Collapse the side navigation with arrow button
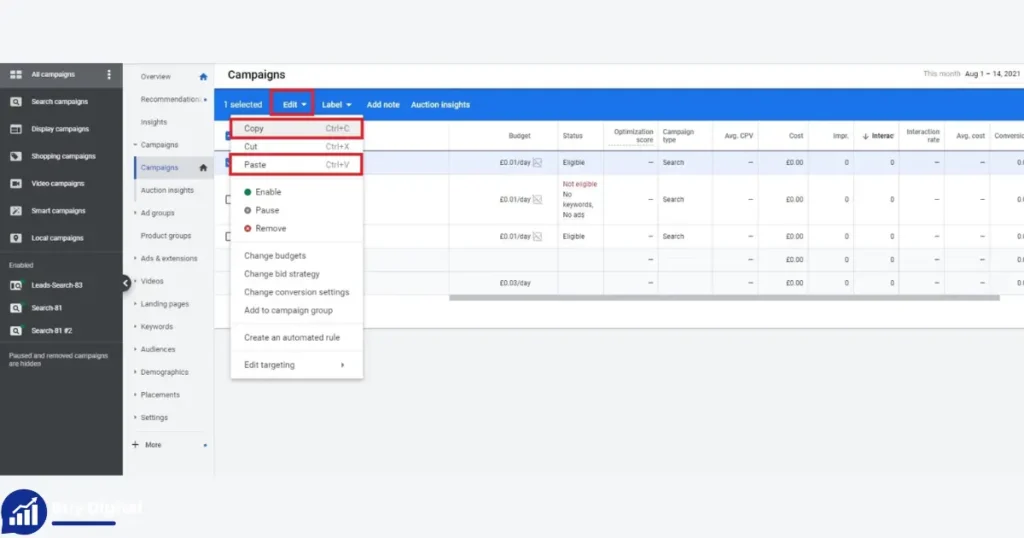The width and height of the screenshot is (1024, 538). 126,283
